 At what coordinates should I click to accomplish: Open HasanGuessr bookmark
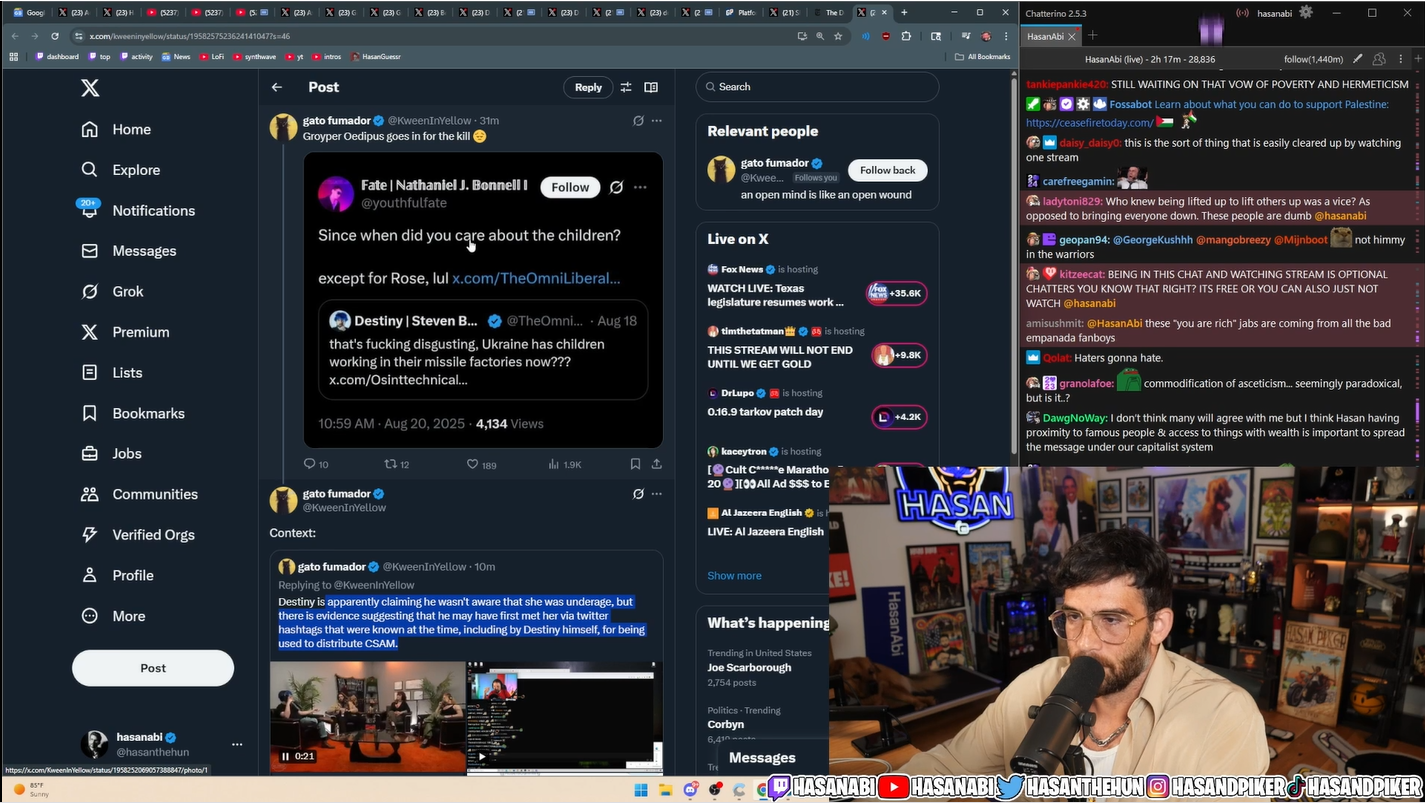(x=375, y=57)
